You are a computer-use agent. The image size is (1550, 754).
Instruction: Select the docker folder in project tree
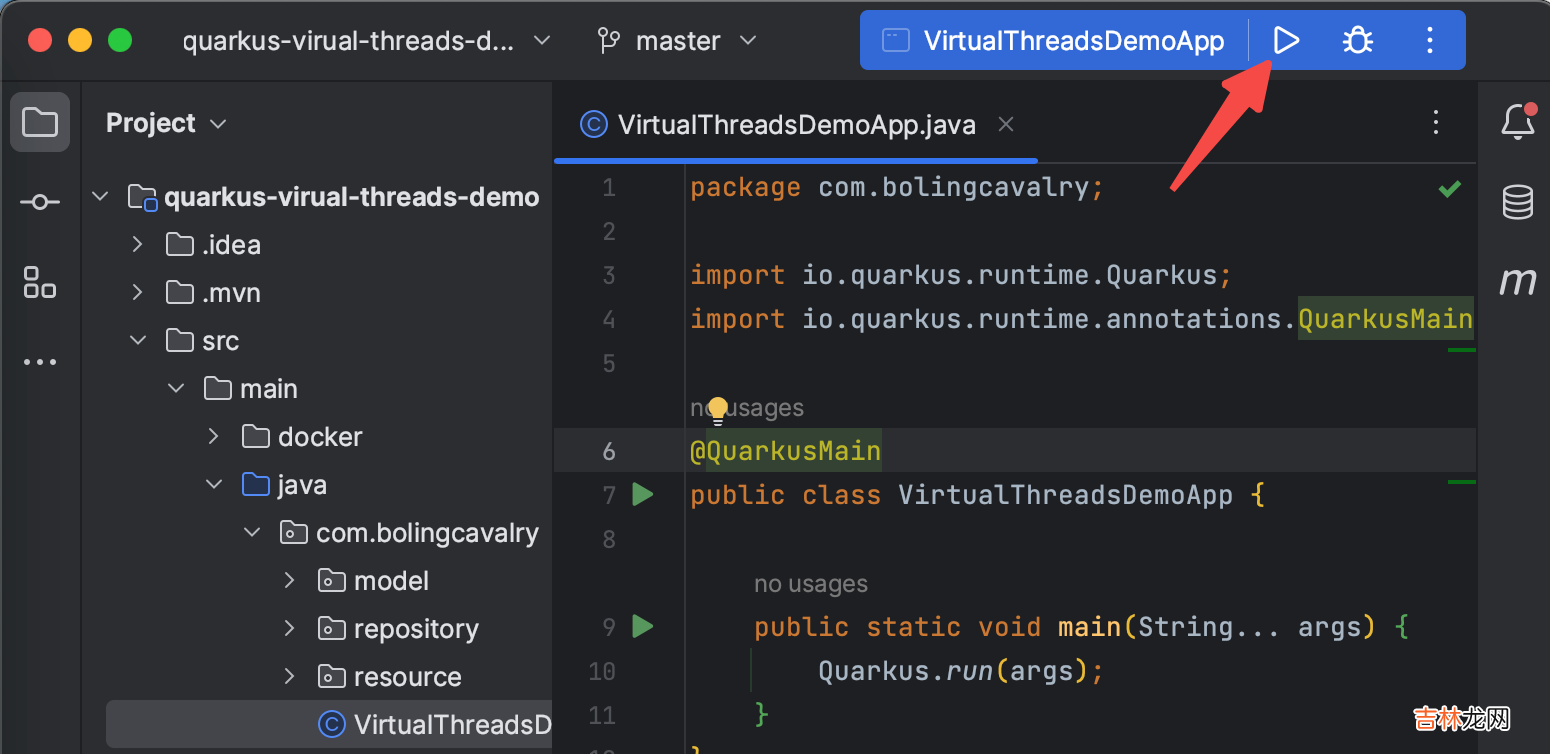(319, 437)
